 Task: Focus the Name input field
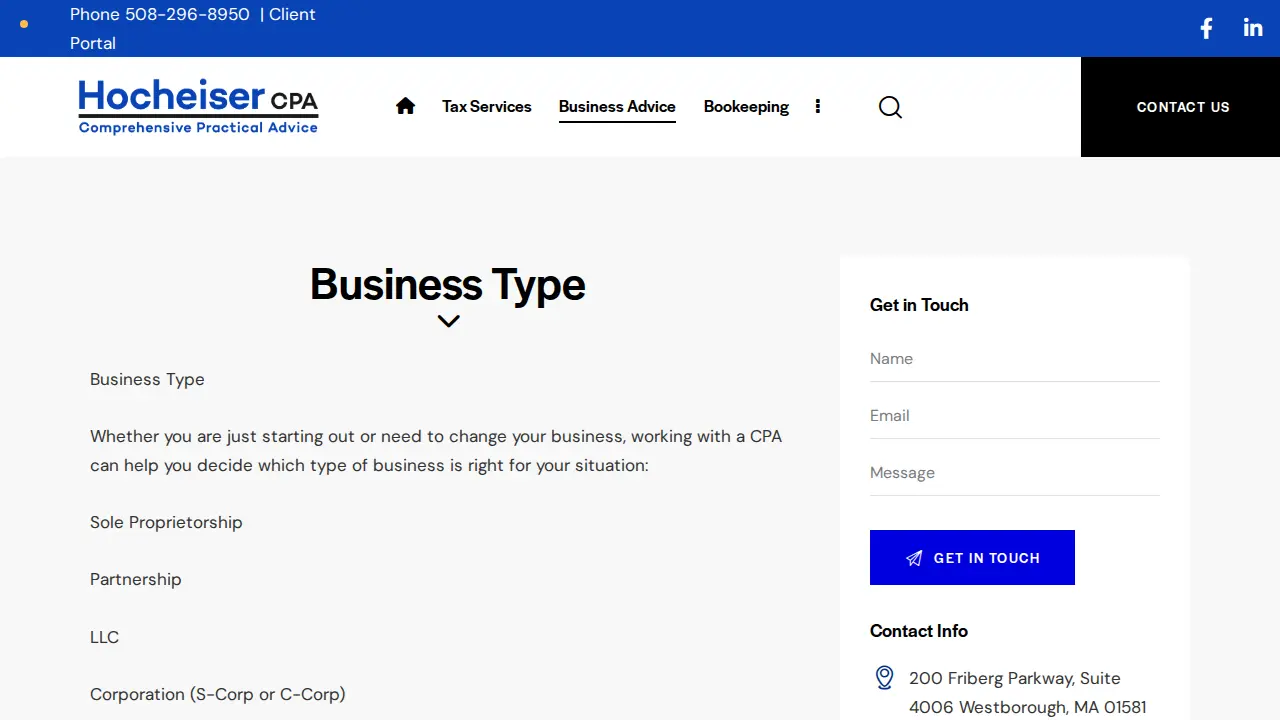pos(1015,359)
